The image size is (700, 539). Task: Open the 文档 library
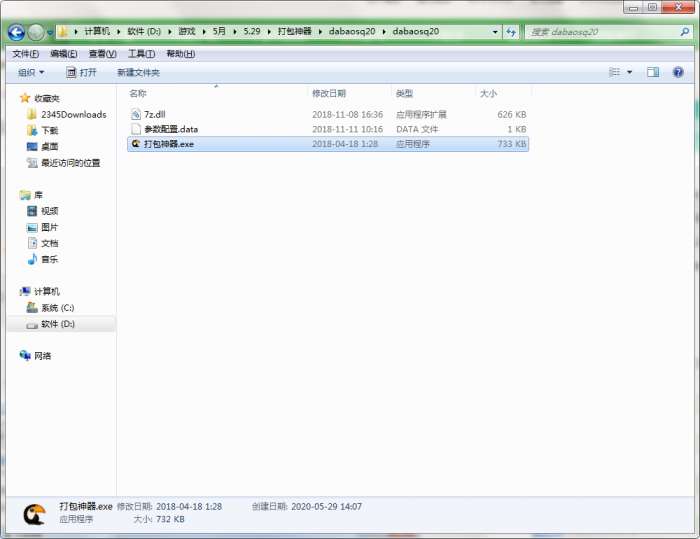point(50,243)
